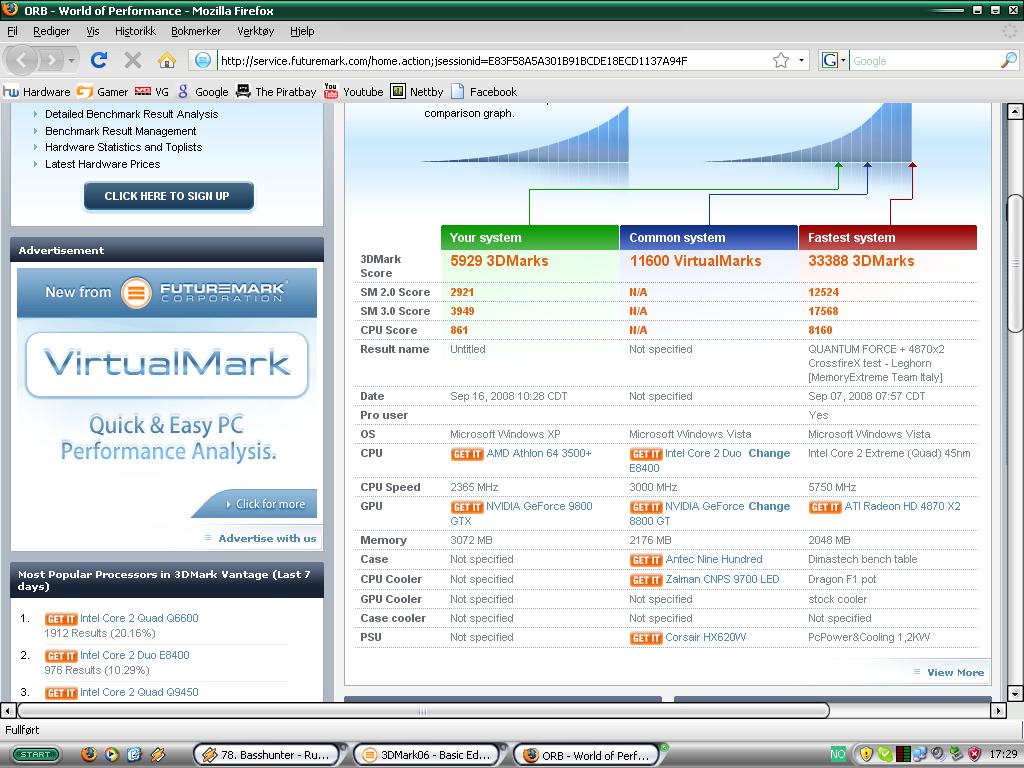Screen dimensions: 1024x768
Task: Click the vertical scrollbar thumb
Action: coord(1015,264)
